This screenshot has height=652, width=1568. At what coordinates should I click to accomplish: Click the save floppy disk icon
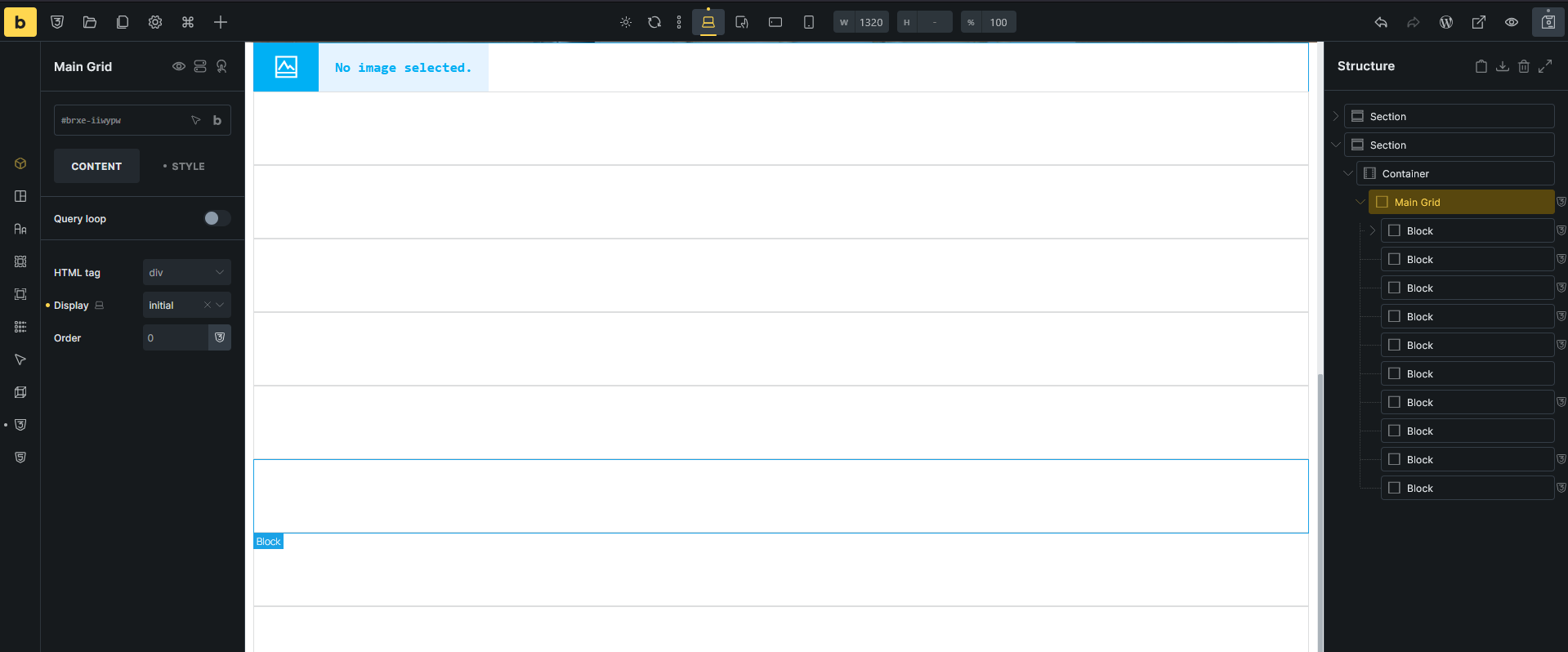tap(1548, 22)
